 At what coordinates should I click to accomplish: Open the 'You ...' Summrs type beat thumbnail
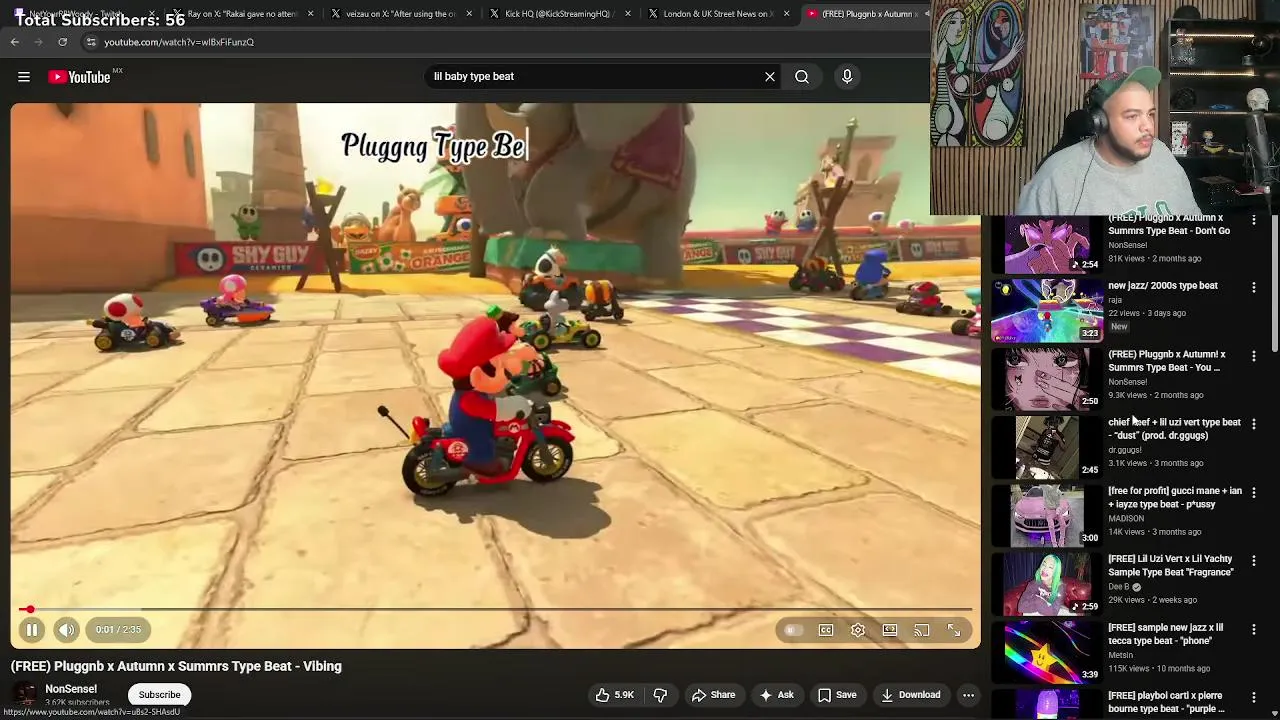tap(1047, 380)
